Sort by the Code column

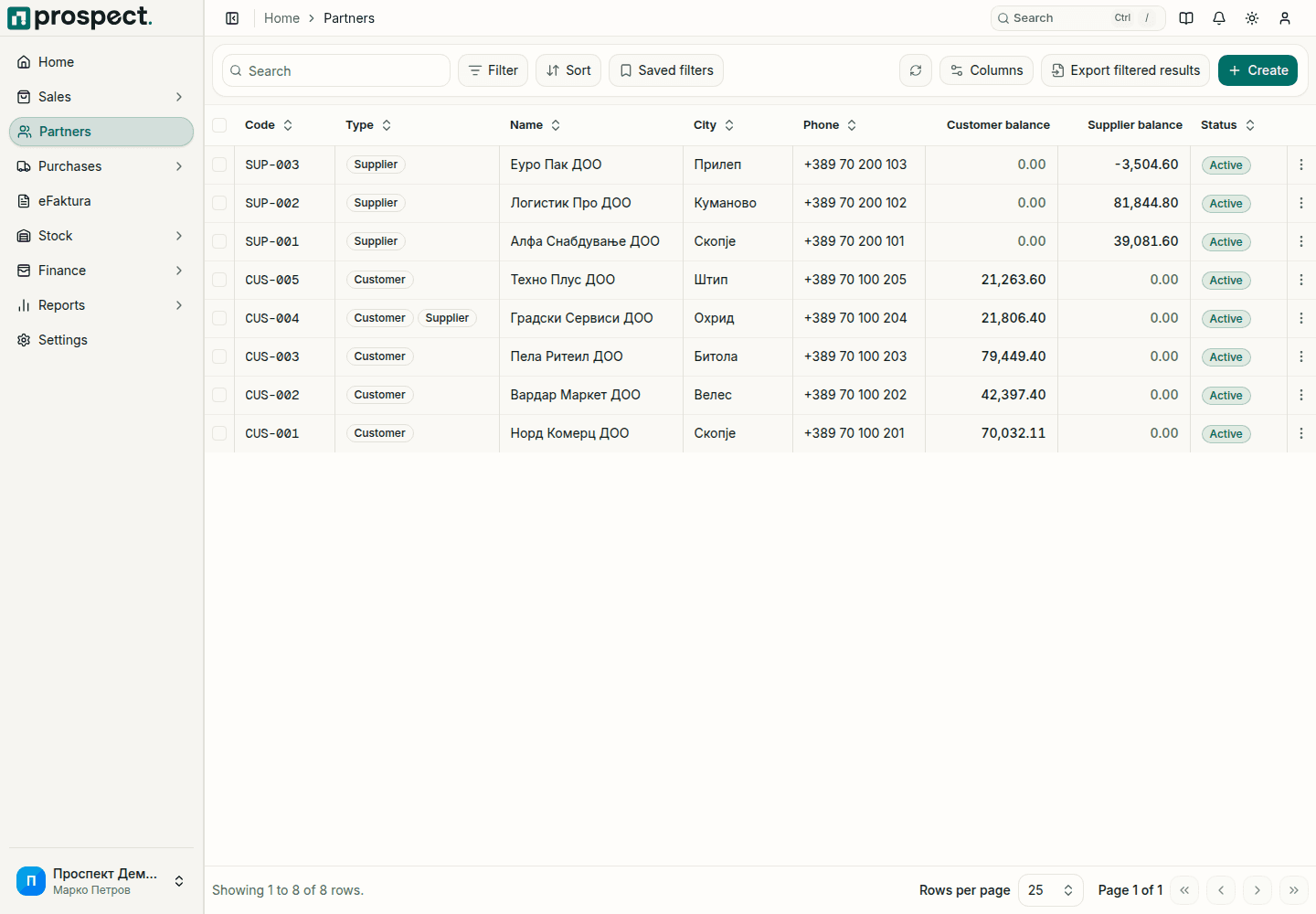(269, 125)
